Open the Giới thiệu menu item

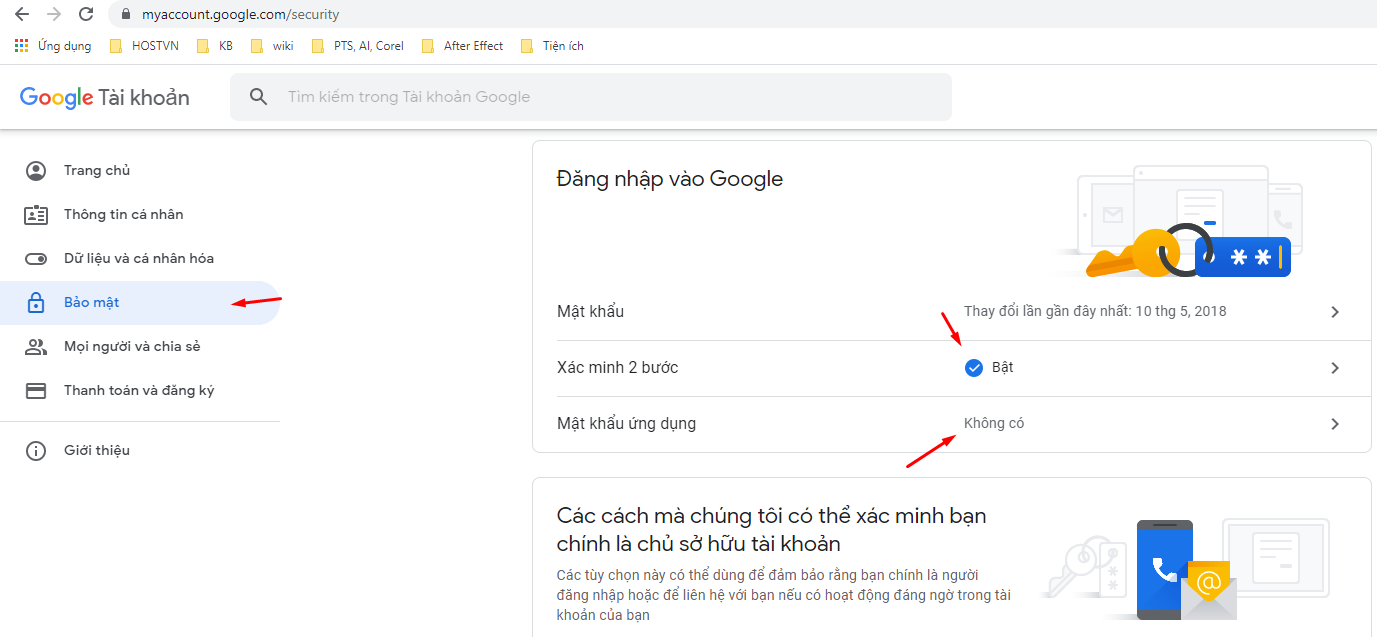[140, 451]
